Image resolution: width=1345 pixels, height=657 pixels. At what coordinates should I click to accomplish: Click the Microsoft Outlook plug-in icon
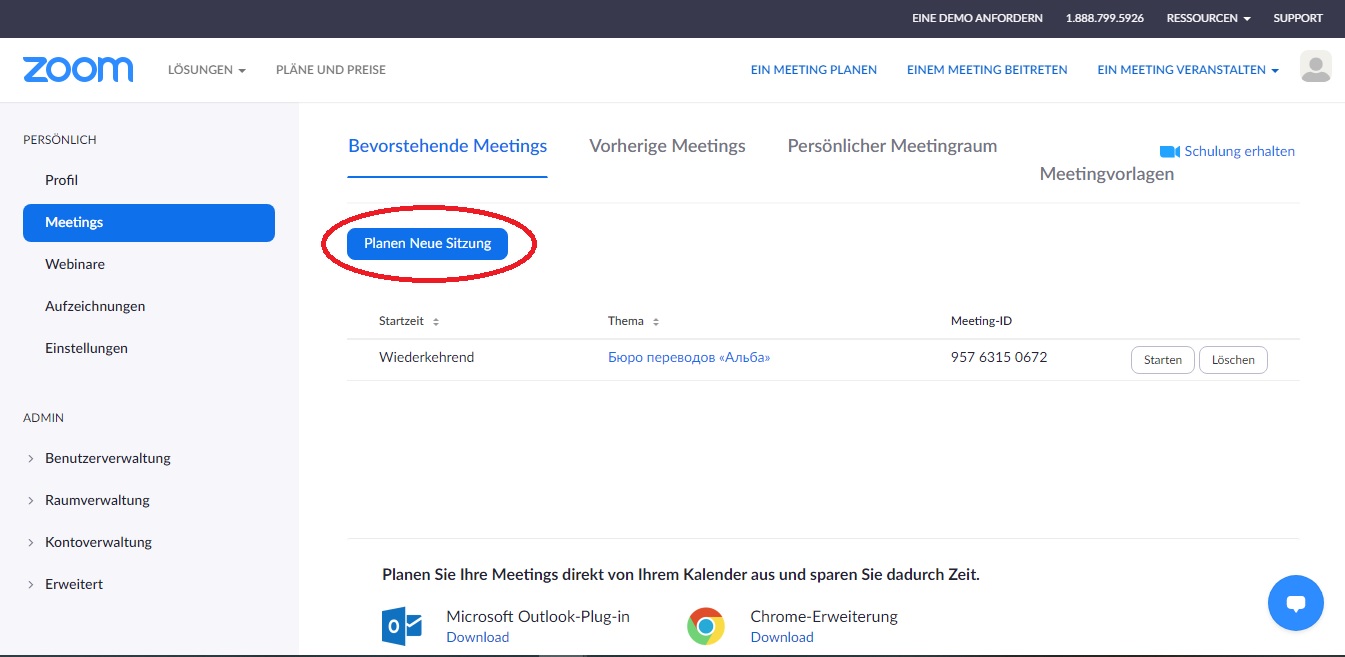point(402,626)
